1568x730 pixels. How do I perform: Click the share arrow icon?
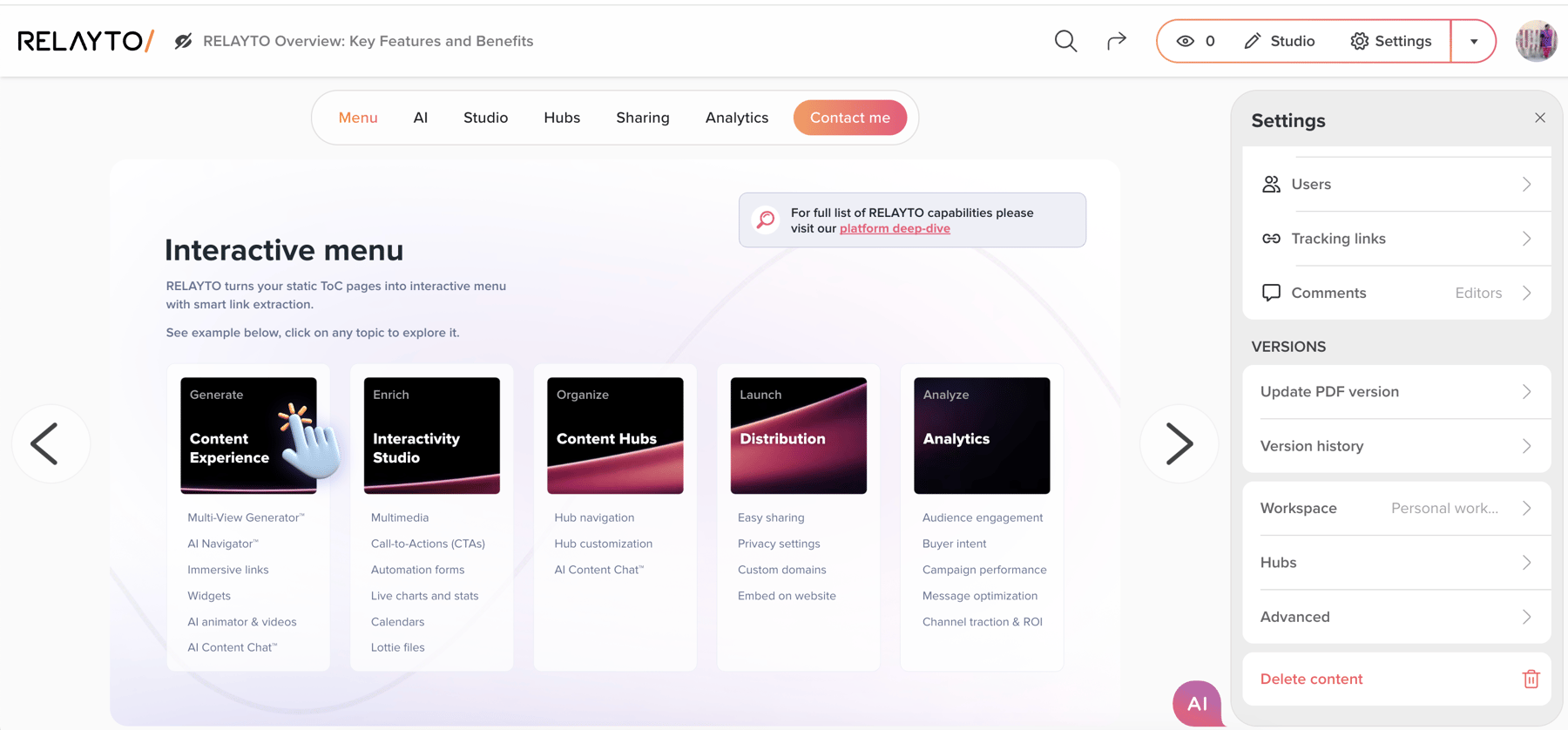1117,41
